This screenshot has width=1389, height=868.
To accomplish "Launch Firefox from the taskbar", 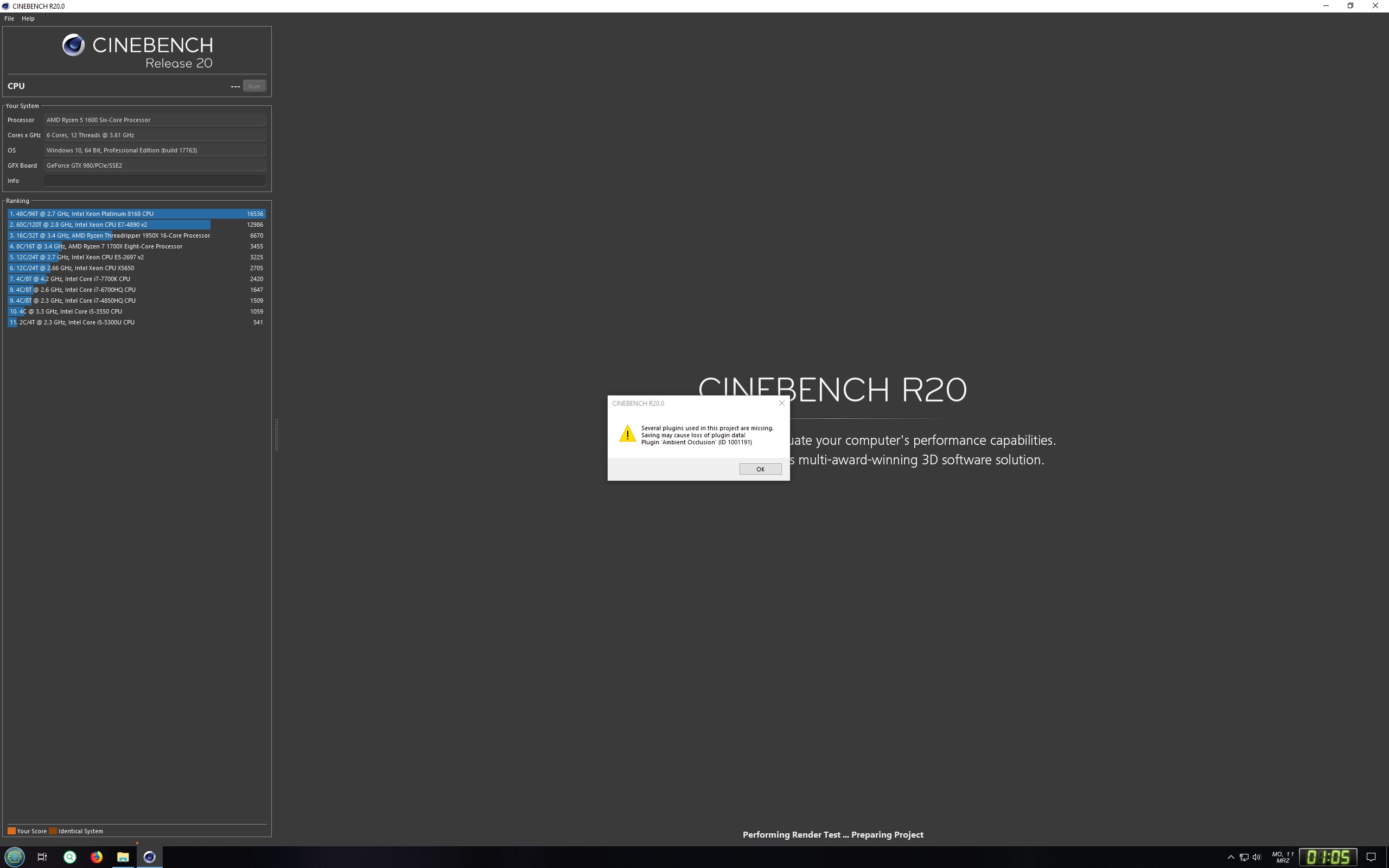I will point(97,857).
